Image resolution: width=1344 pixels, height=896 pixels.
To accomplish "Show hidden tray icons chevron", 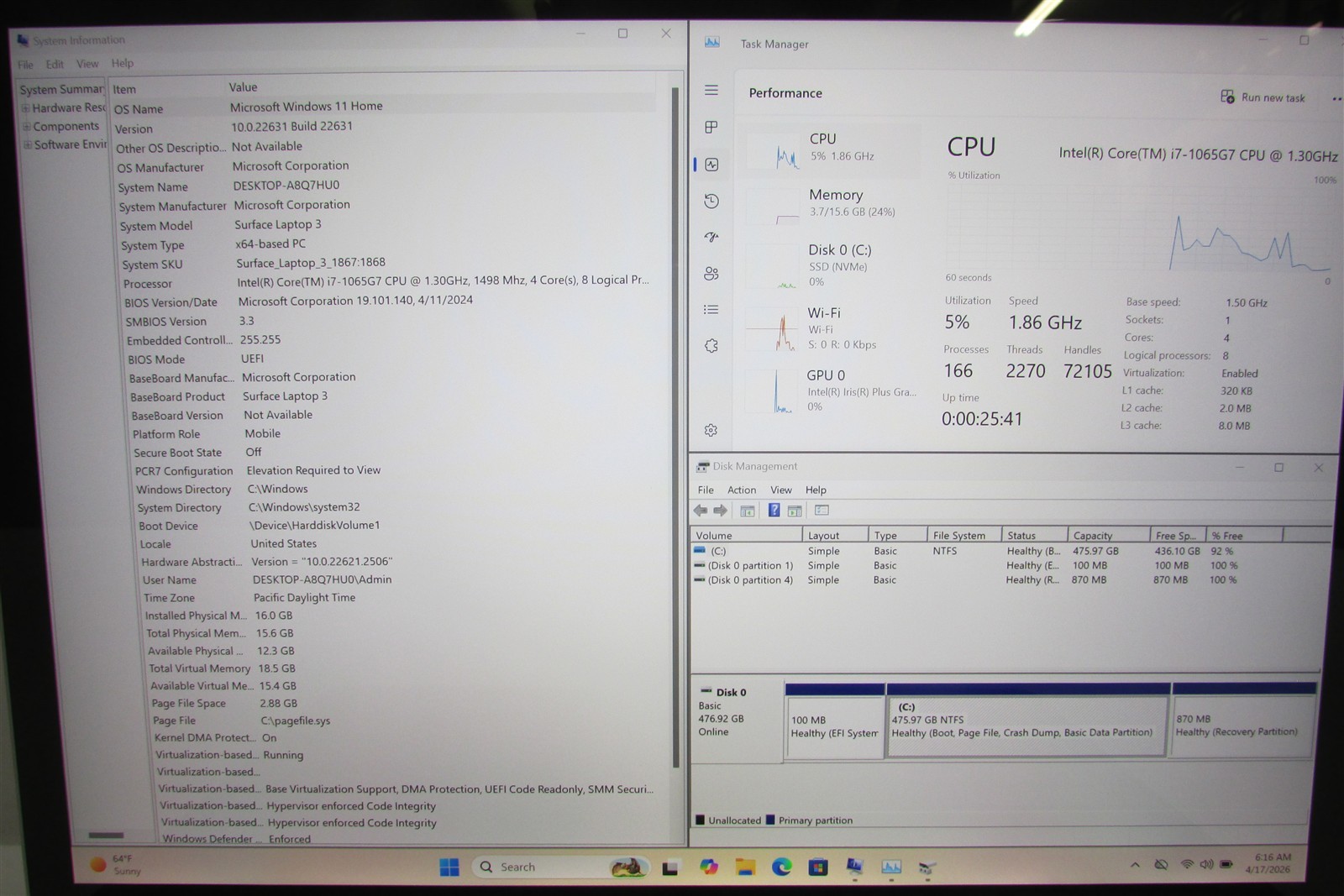I will point(1135,864).
